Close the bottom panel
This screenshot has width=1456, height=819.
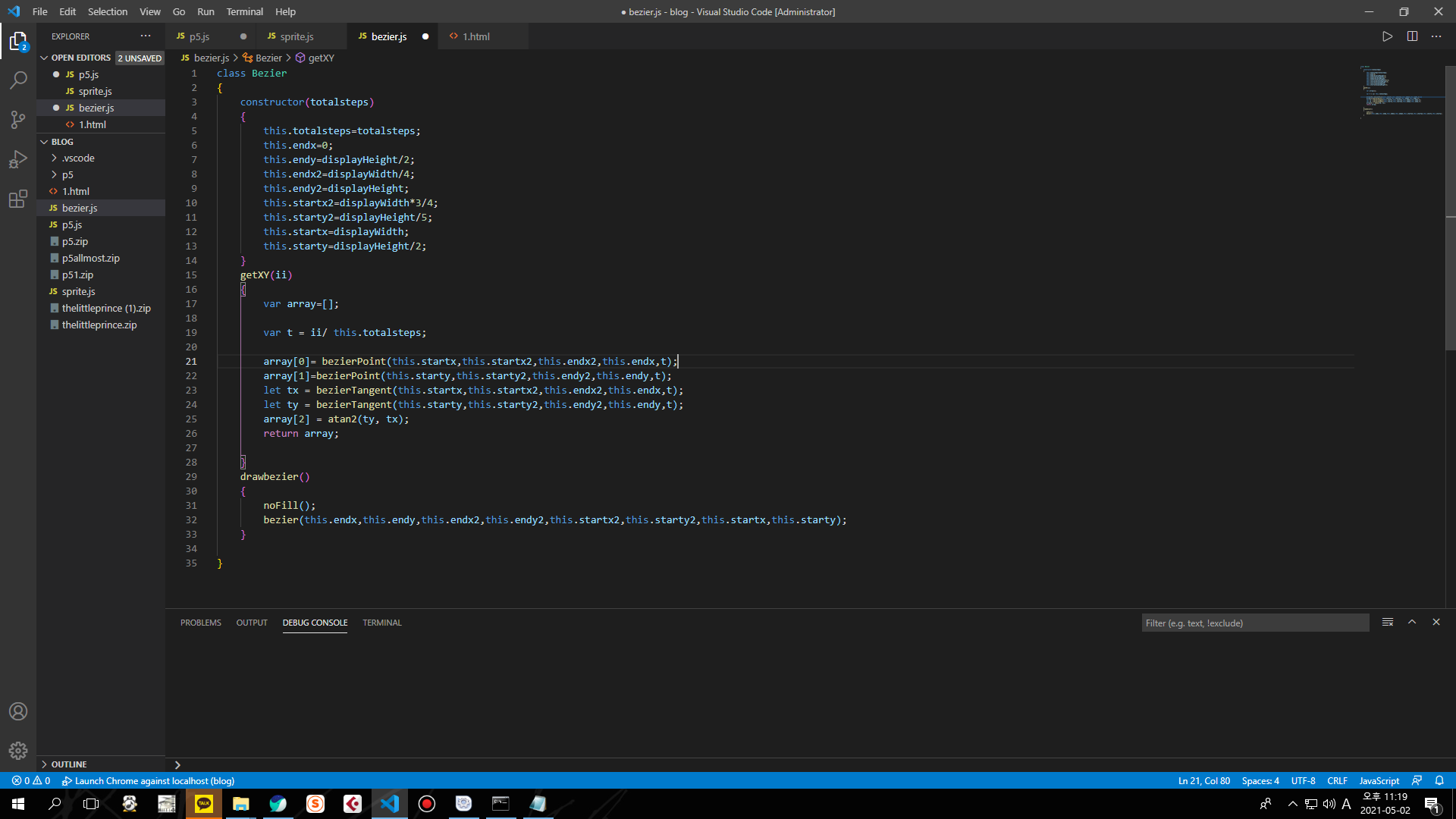(x=1436, y=622)
